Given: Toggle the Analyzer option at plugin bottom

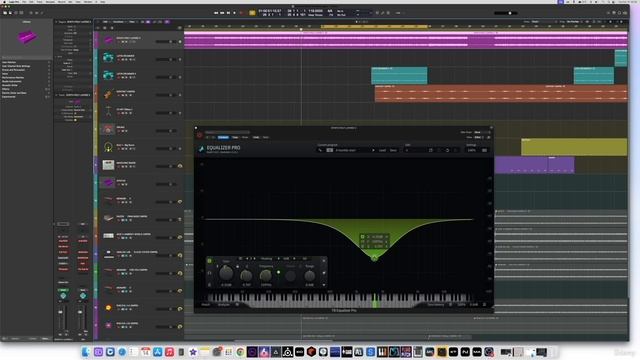Looking at the screenshot, I should coord(224,304).
